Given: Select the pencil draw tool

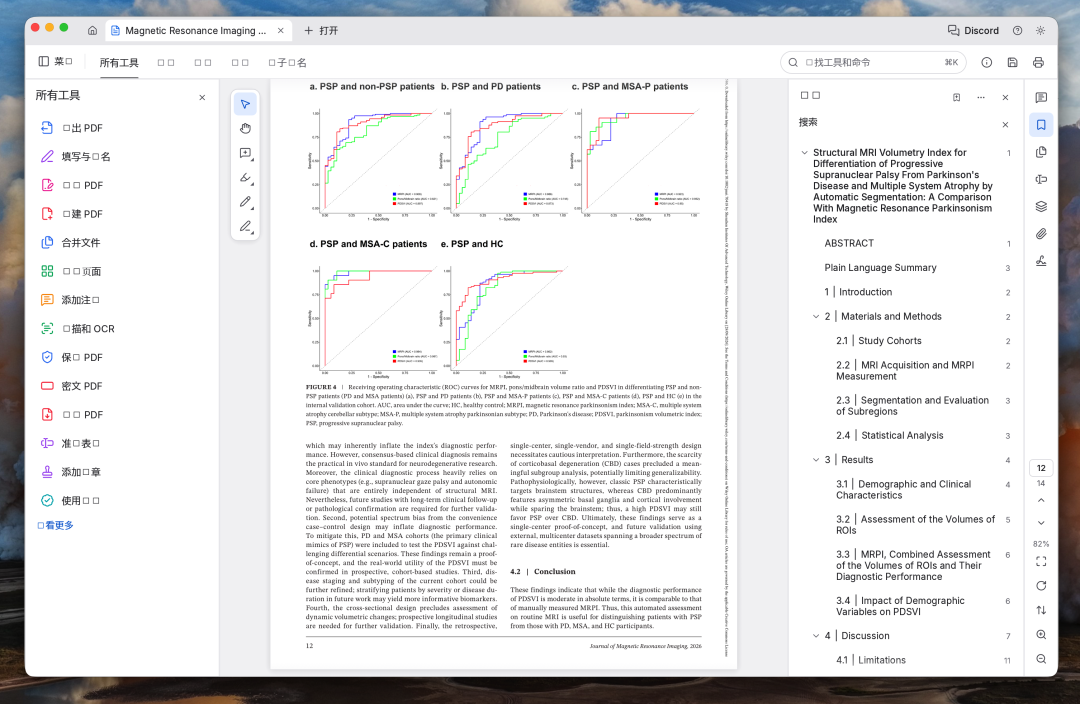Looking at the screenshot, I should 245,203.
